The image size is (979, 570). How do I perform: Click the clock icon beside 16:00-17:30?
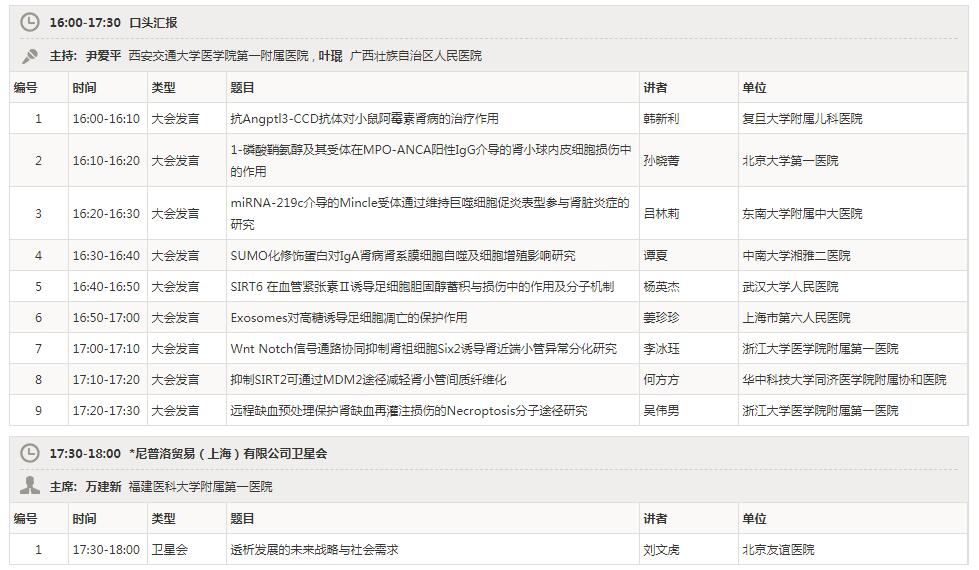(x=29, y=22)
